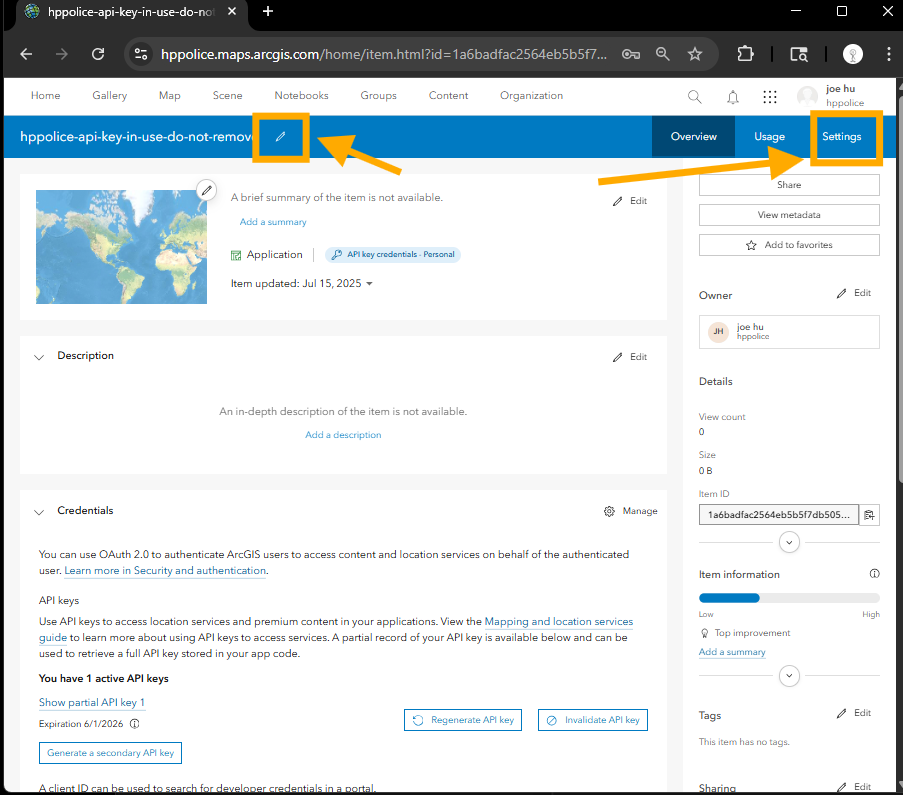This screenshot has width=903, height=795.
Task: Edit the Owner
Action: pyautogui.click(x=853, y=293)
